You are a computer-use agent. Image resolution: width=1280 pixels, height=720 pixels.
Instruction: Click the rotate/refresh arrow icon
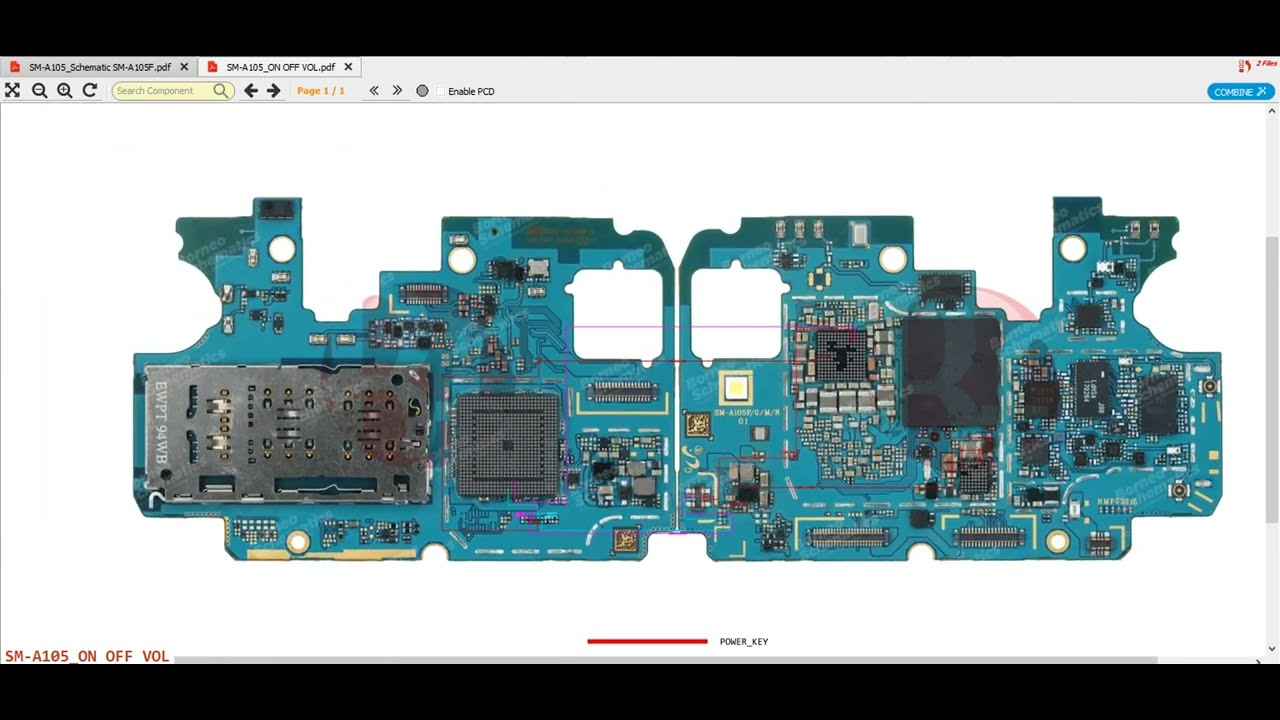89,90
